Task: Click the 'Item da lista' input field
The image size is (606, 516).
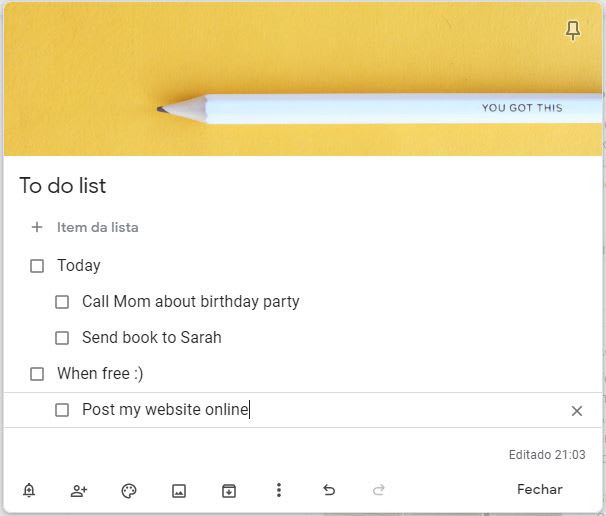Action: tap(98, 227)
